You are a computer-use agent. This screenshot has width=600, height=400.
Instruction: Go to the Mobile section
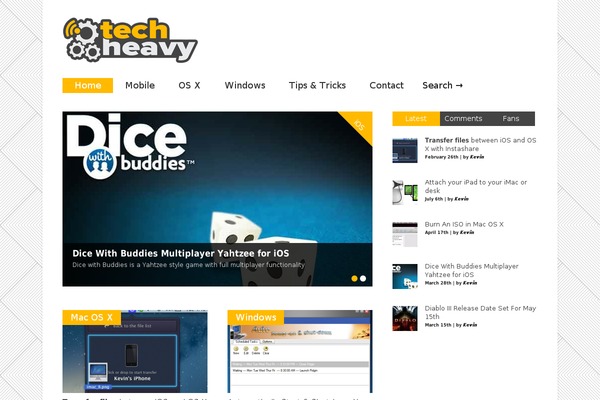click(140, 85)
